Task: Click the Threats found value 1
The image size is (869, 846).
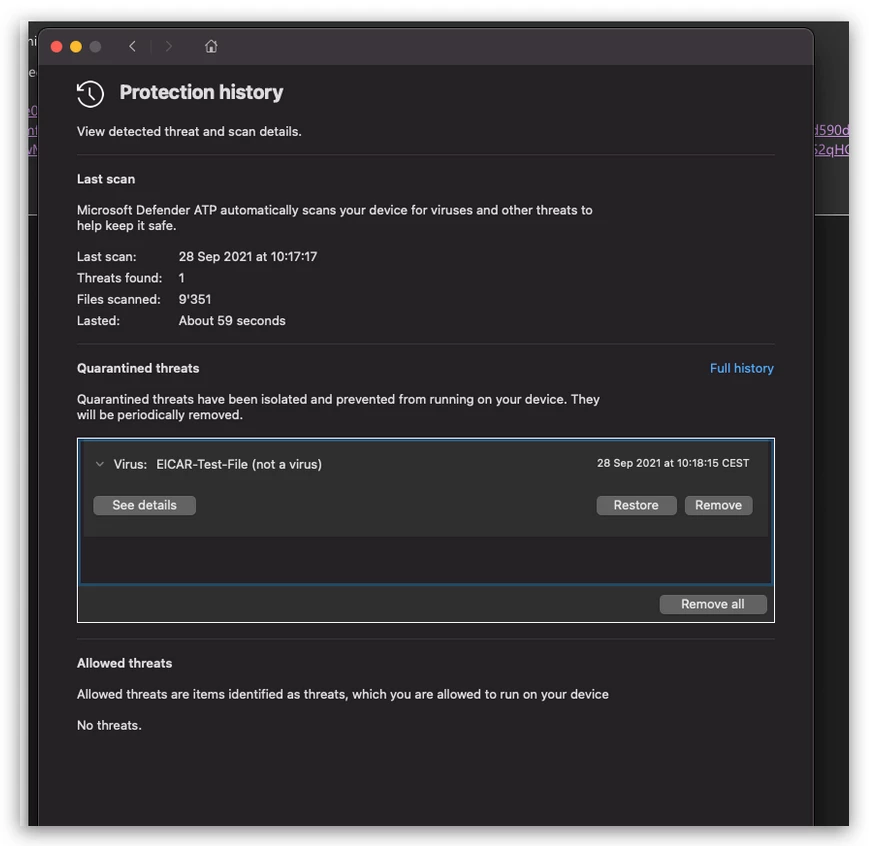Action: (x=181, y=278)
